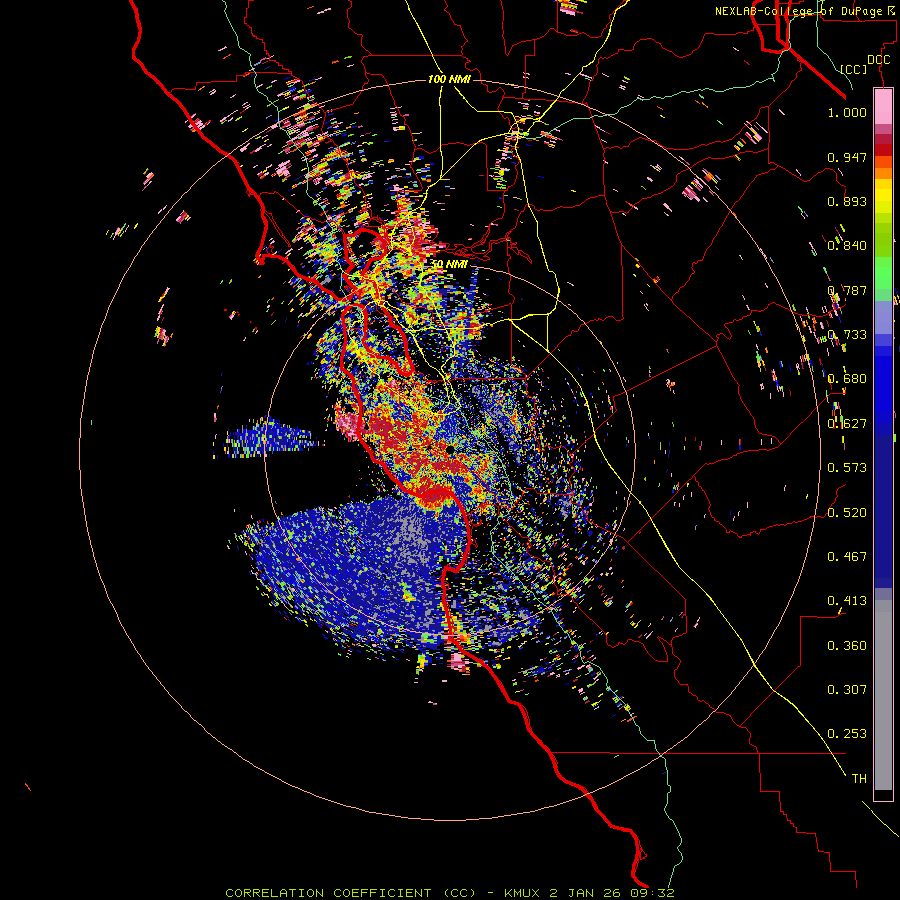Pick the lavender color bar segment
Screen dimensions: 900x900
(x=883, y=317)
